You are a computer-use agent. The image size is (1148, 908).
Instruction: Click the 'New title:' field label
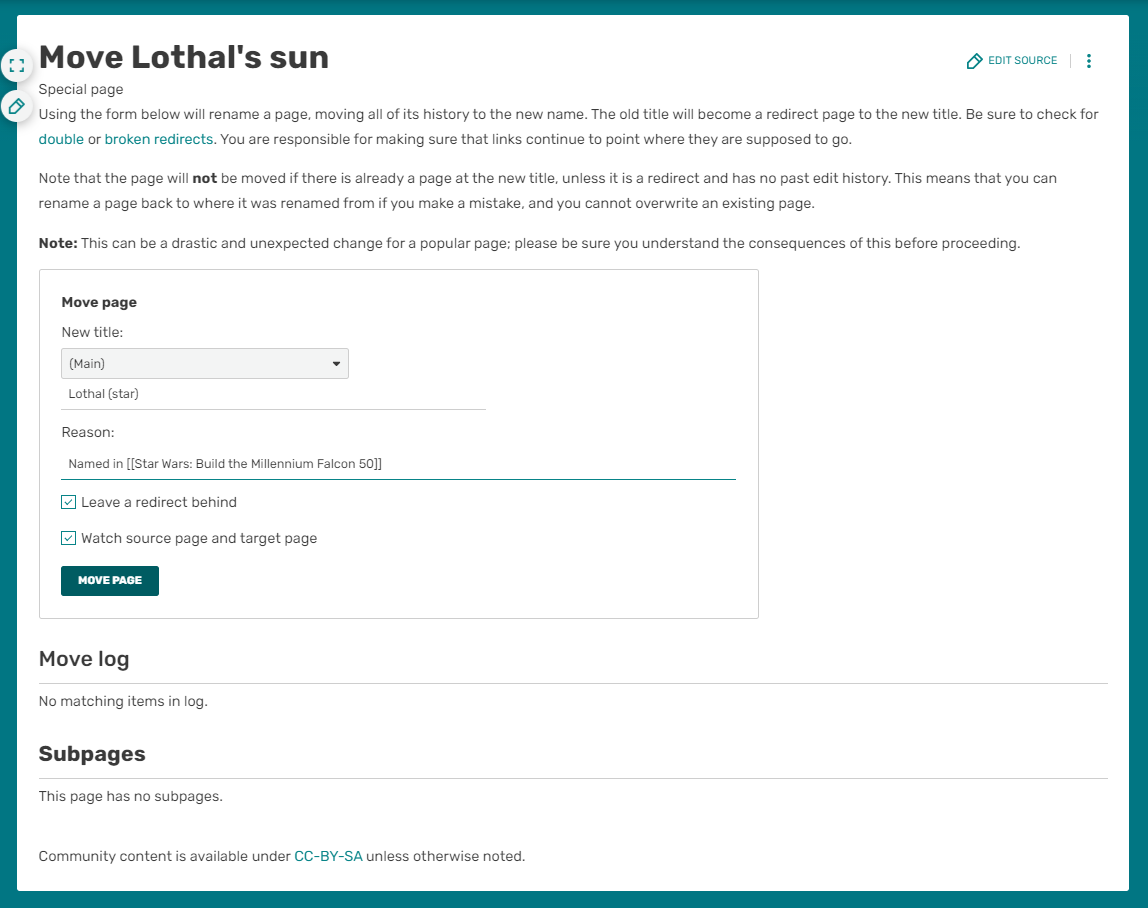tap(92, 332)
